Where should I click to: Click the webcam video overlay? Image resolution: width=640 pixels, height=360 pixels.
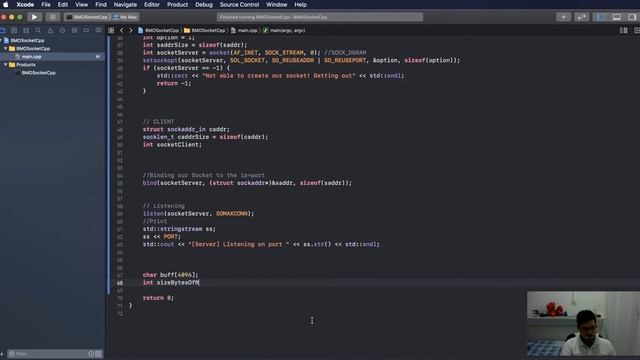click(x=583, y=323)
